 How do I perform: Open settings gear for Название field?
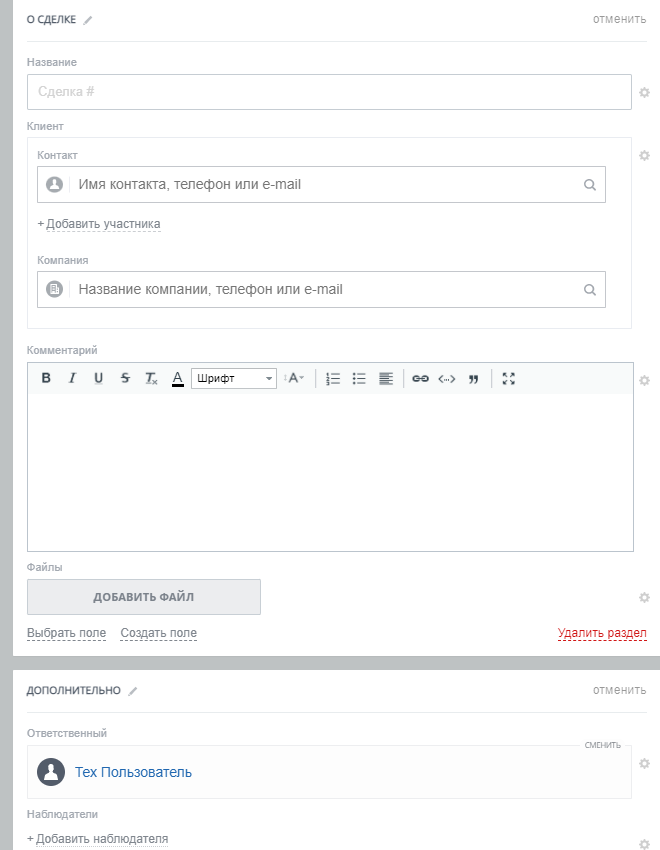(644, 93)
